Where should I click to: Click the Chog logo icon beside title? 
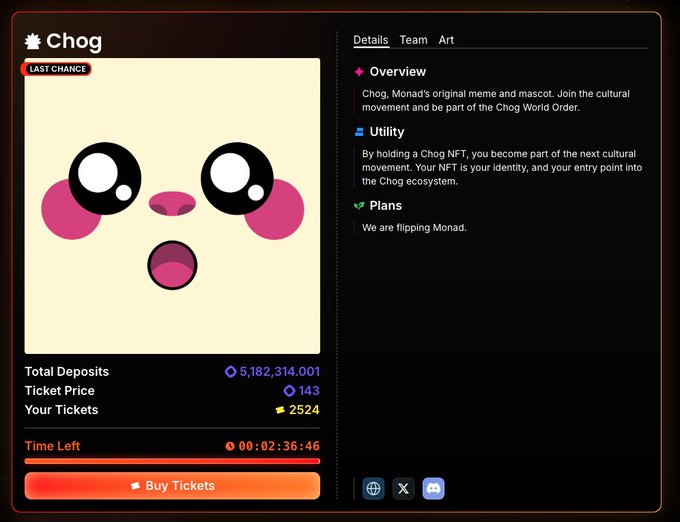(x=33, y=42)
